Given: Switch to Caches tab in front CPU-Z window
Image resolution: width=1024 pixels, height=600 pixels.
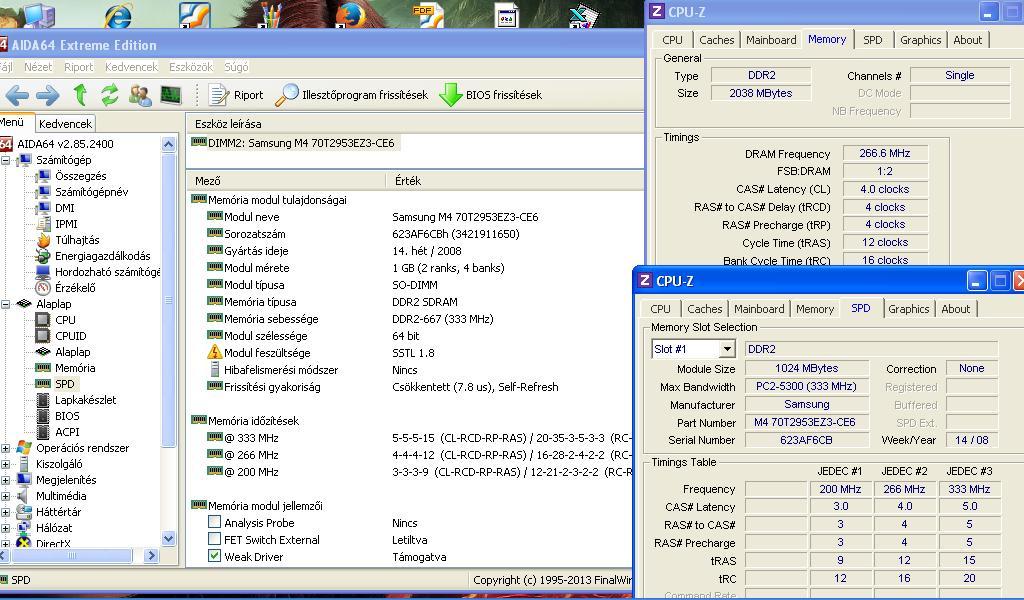Looking at the screenshot, I should coord(705,309).
